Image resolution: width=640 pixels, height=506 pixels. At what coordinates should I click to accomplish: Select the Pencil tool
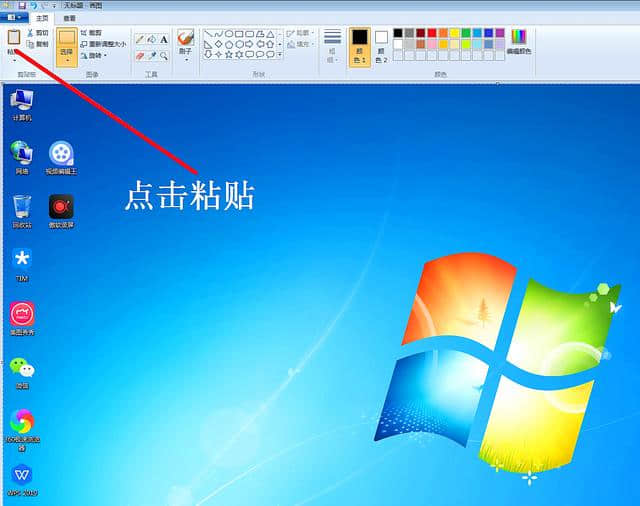click(140, 39)
